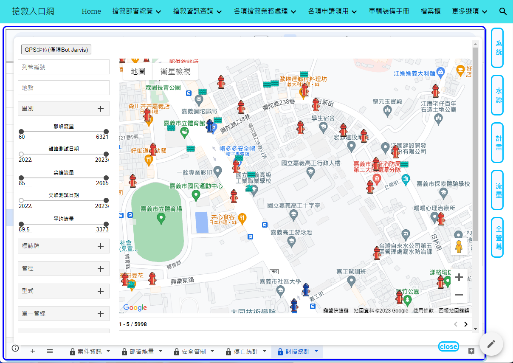Screen dimensions: 513x363
Task: Go to Home in top navigation
Action: [91, 11]
